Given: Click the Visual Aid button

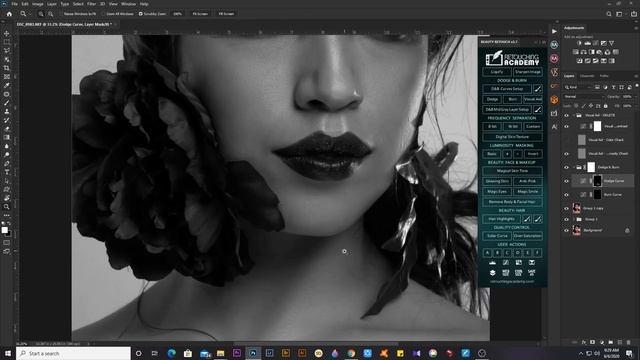Looking at the screenshot, I should pyautogui.click(x=533, y=99).
